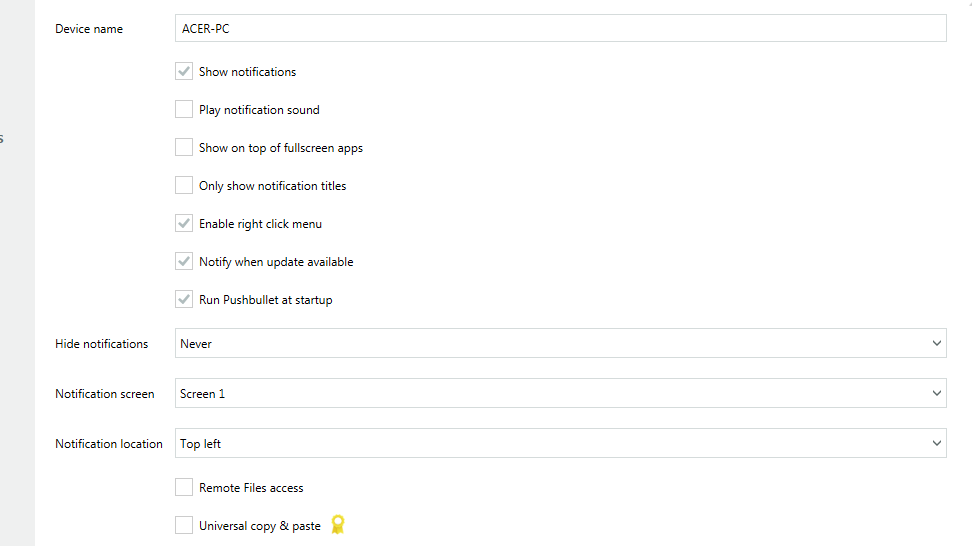The image size is (972, 546).
Task: Click the Notification location label text
Action: (x=109, y=444)
